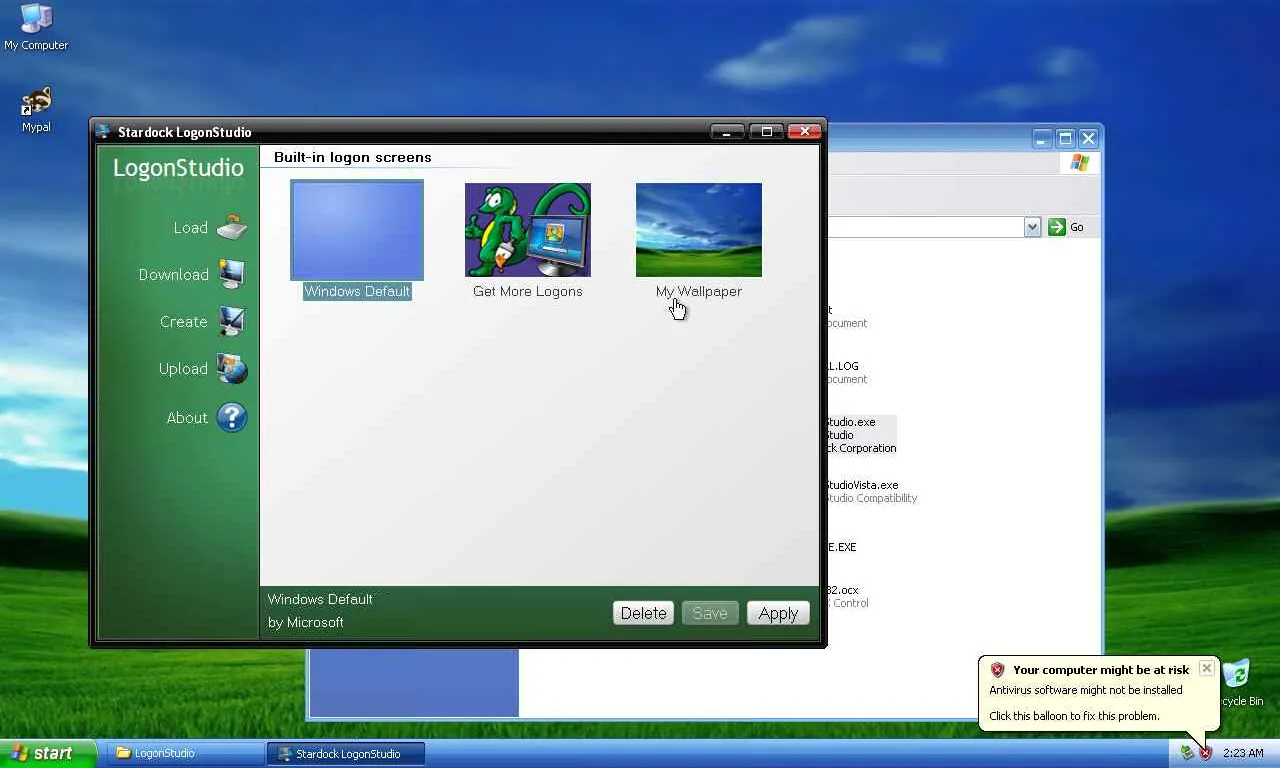Image resolution: width=1280 pixels, height=768 pixels.
Task: Click the Windows flag logo in Explorer window
Action: (x=1080, y=162)
